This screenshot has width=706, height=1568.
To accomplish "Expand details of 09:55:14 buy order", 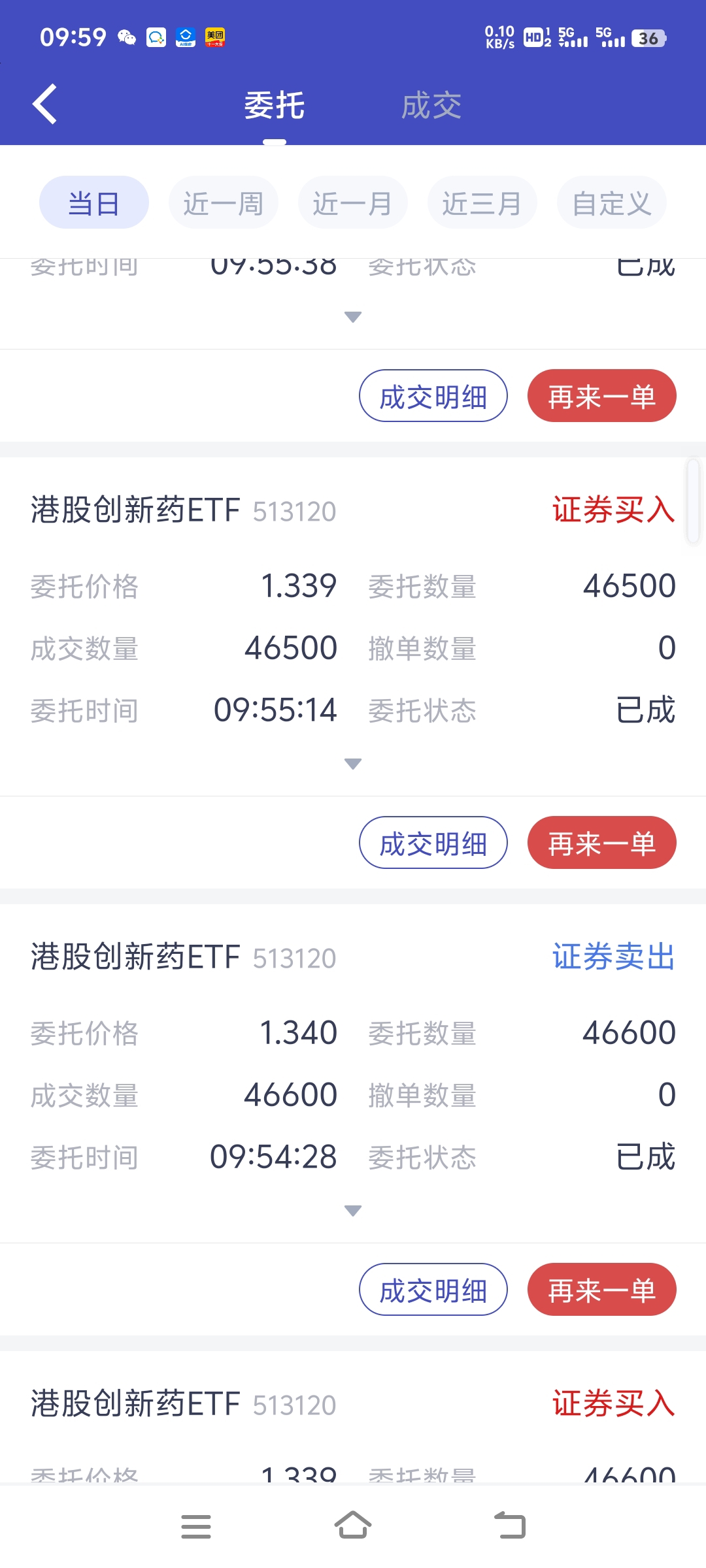I will click(353, 764).
